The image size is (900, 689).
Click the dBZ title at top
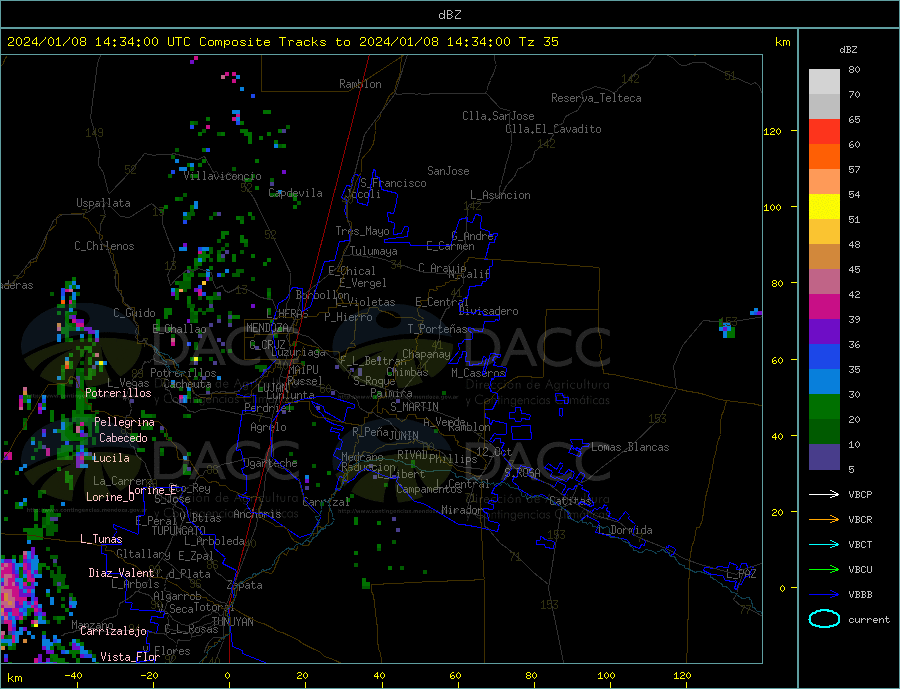(449, 15)
